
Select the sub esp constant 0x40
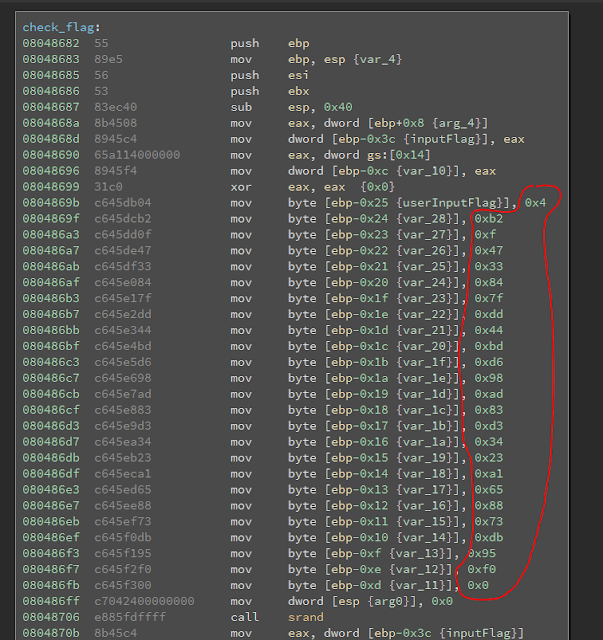pyautogui.click(x=338, y=107)
